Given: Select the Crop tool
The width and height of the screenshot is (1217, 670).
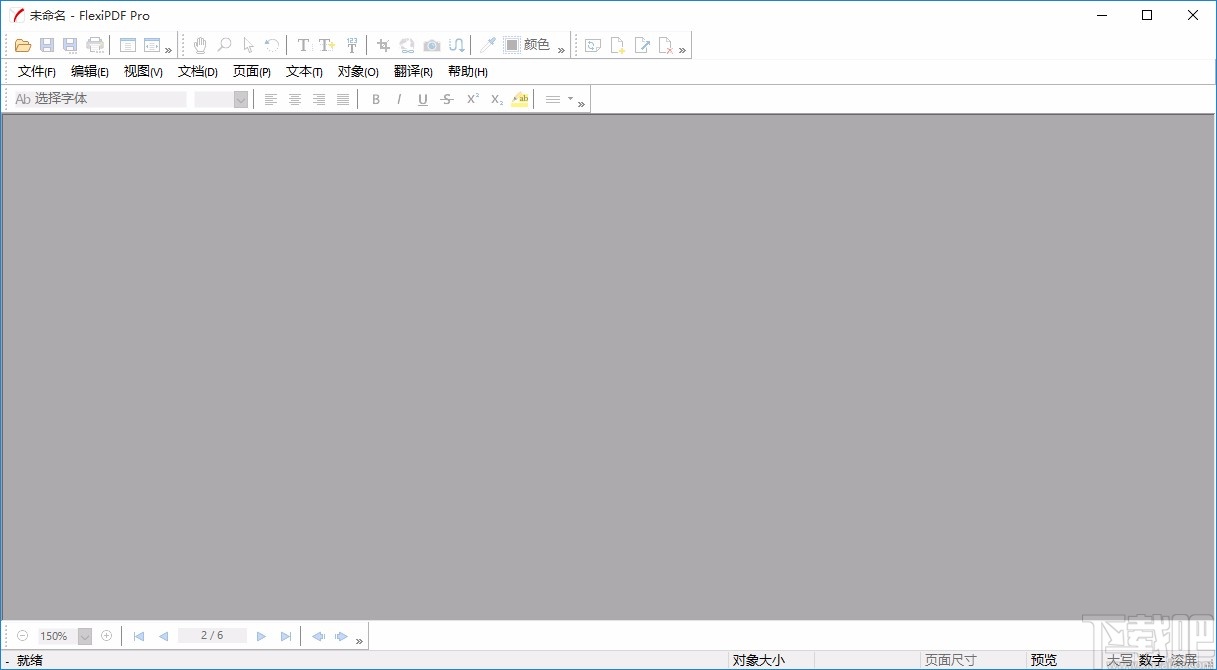Looking at the screenshot, I should [381, 45].
